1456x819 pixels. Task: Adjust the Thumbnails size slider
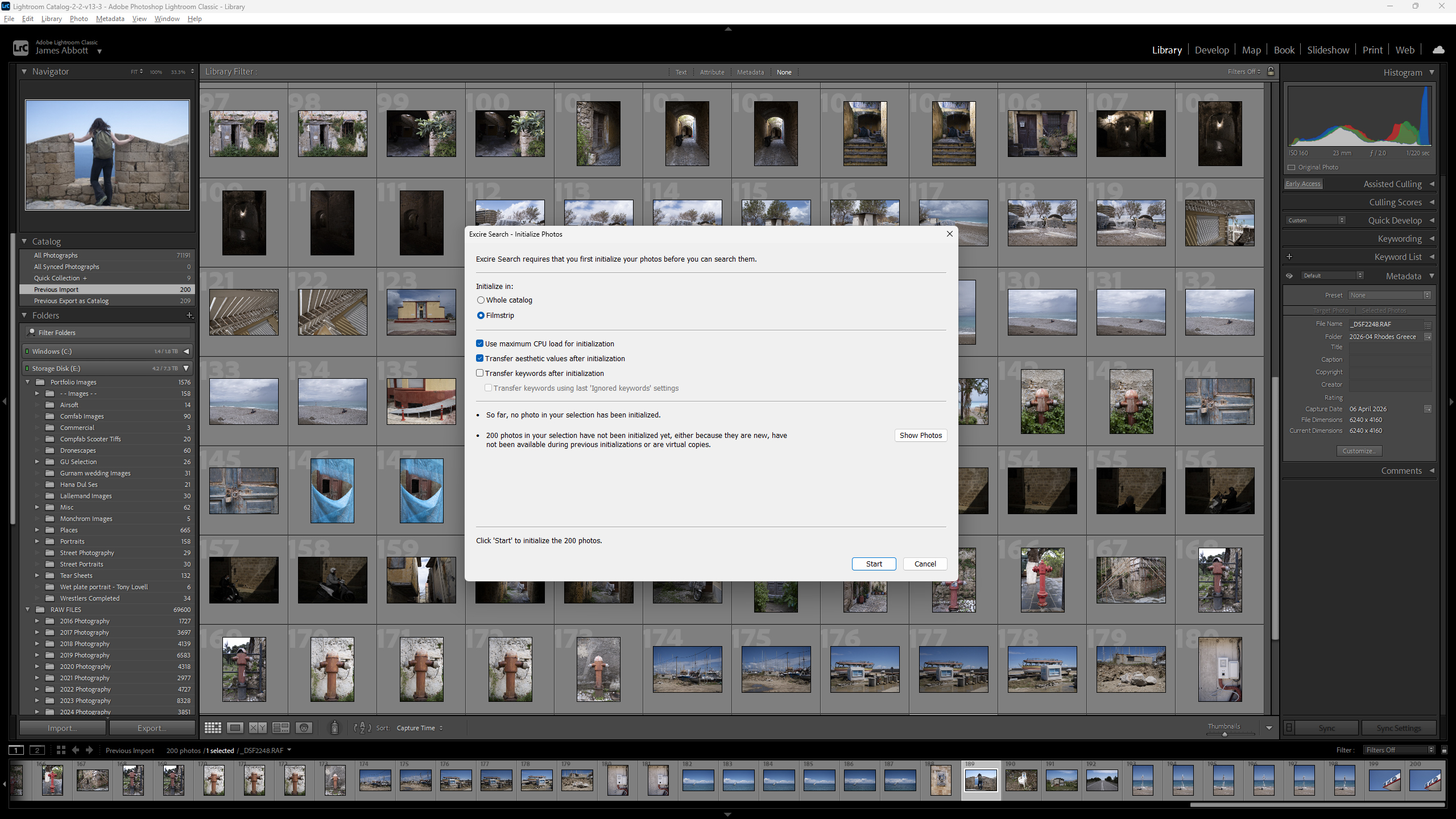1225,734
